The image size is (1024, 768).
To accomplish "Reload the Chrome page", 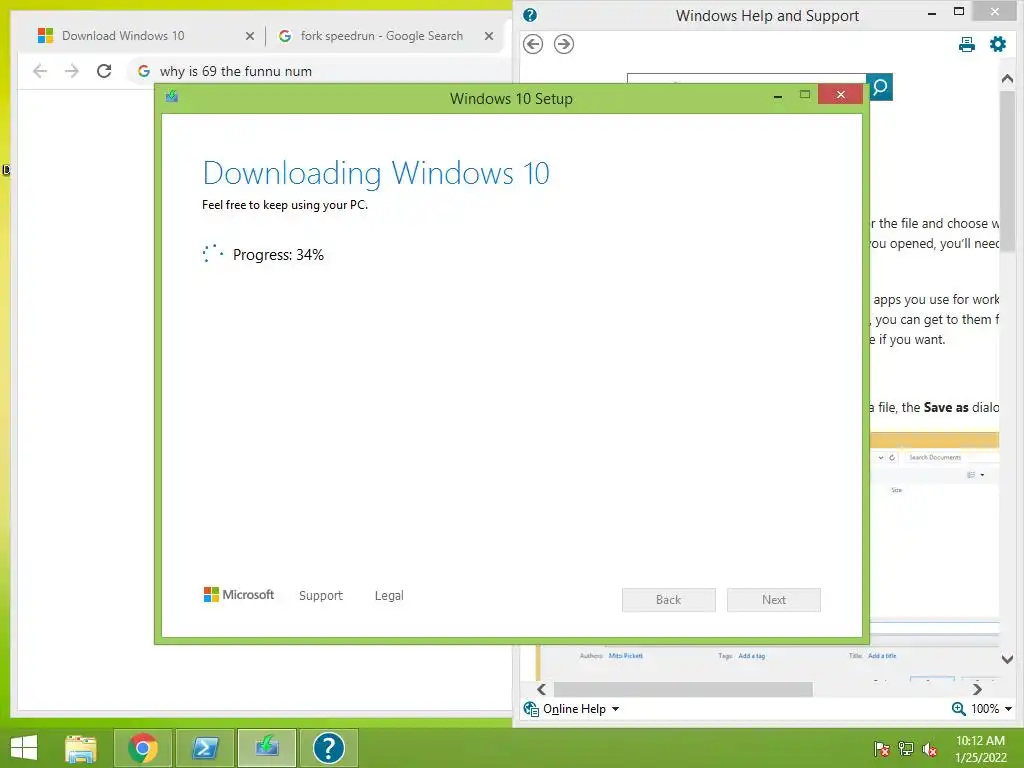I will point(104,71).
